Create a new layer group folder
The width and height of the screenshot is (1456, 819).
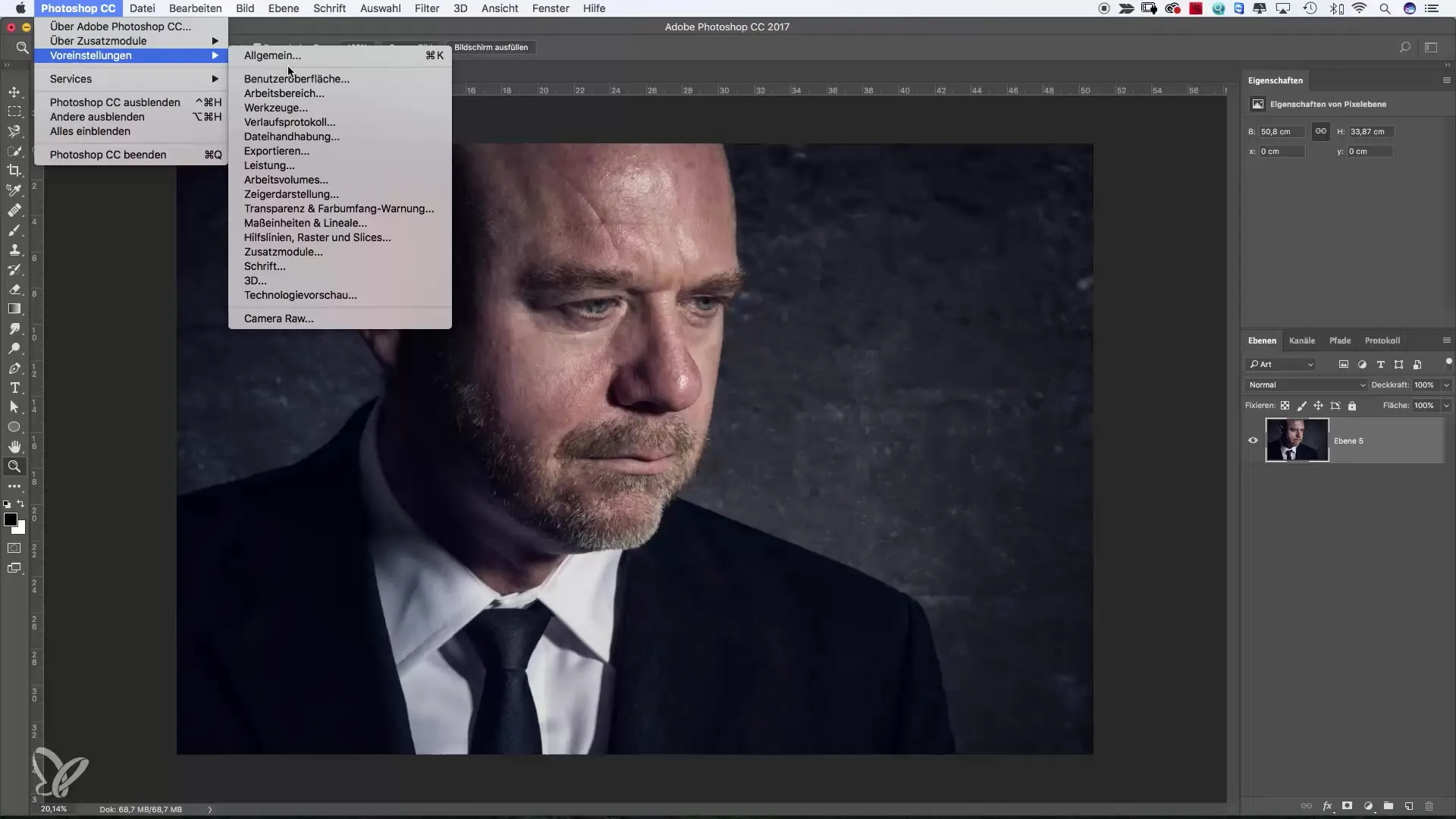[x=1389, y=806]
